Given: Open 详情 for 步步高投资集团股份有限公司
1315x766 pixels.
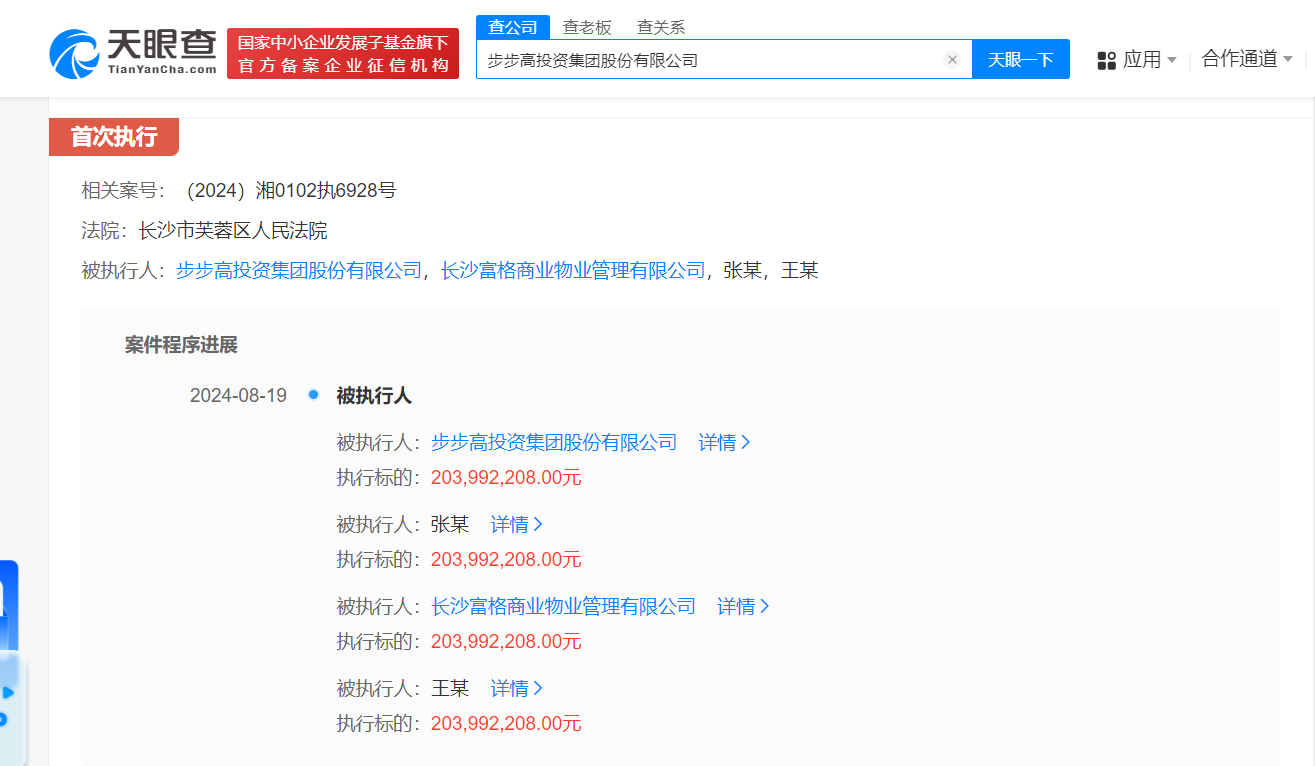Looking at the screenshot, I should [x=724, y=442].
